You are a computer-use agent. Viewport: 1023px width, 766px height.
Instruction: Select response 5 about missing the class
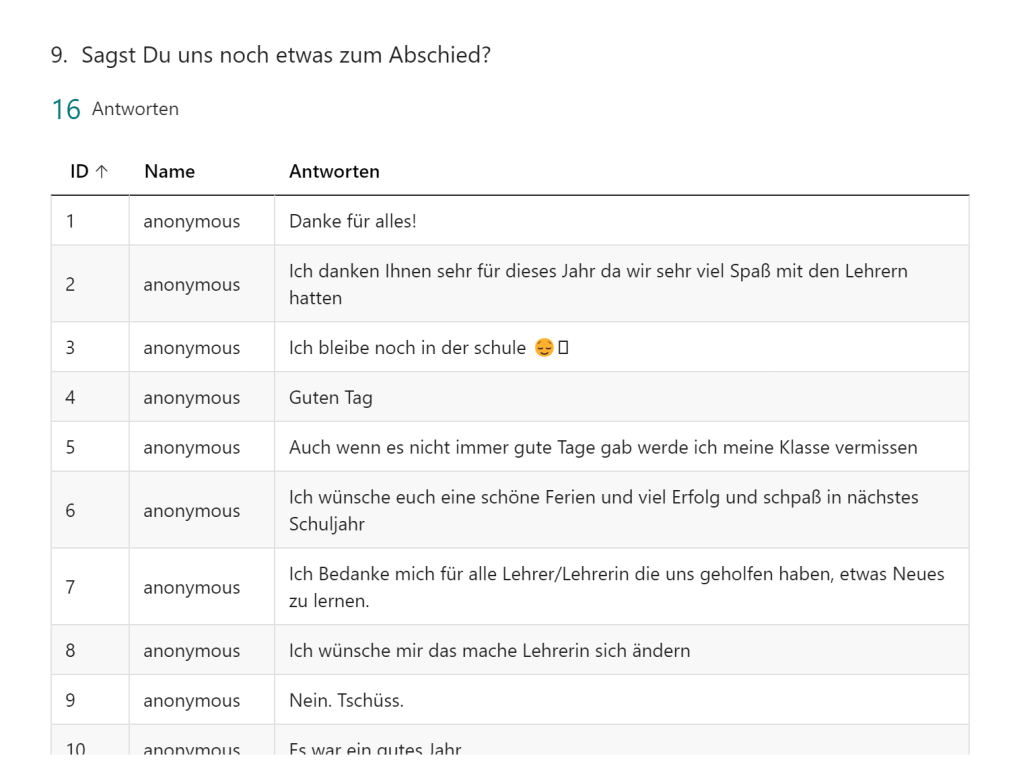tap(602, 448)
